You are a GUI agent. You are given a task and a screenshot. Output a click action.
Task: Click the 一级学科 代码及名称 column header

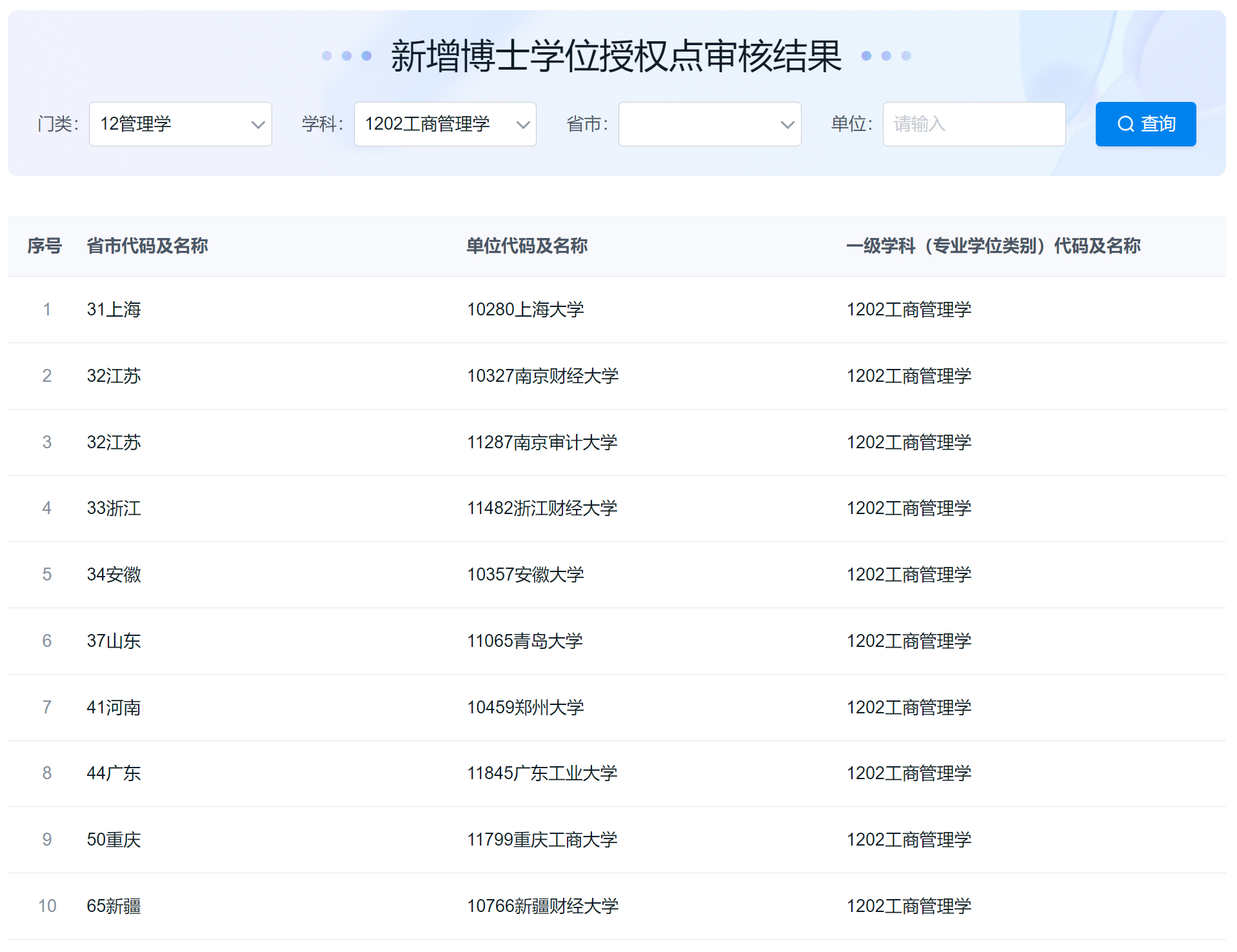point(993,246)
